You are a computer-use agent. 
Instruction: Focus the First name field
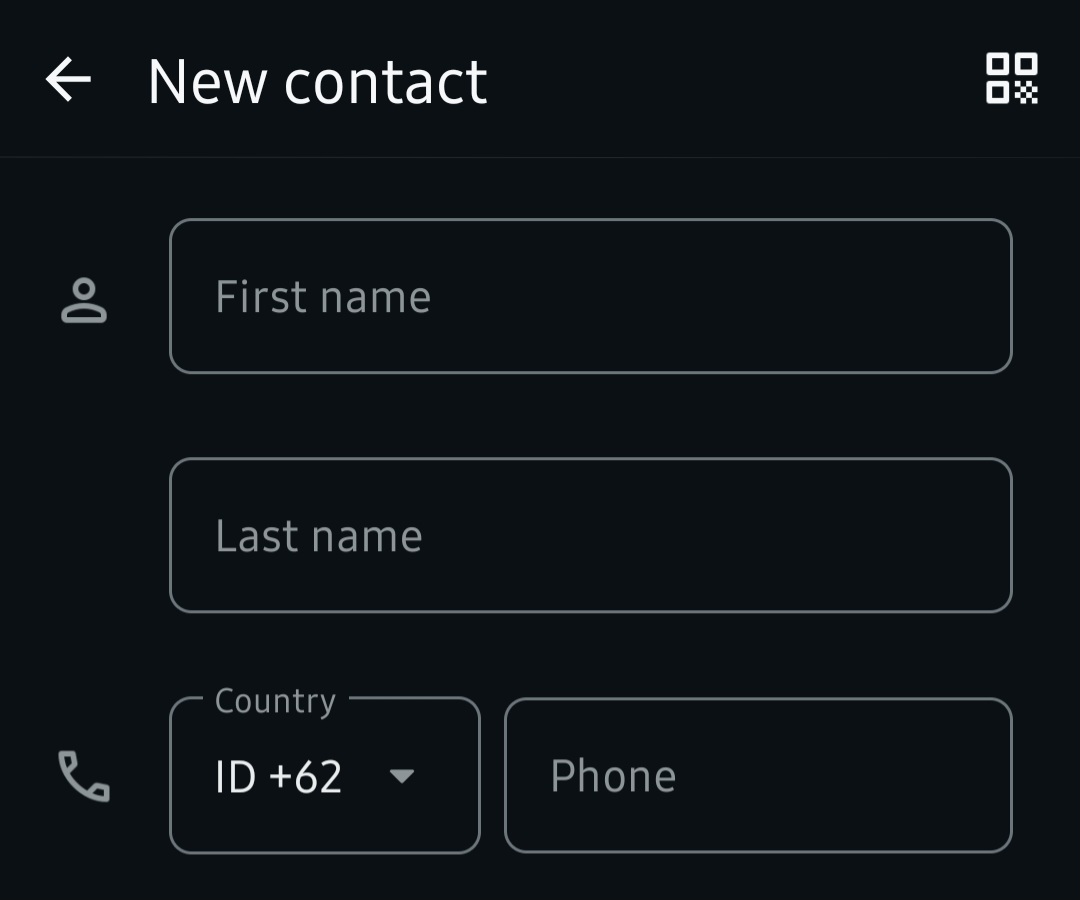click(590, 296)
